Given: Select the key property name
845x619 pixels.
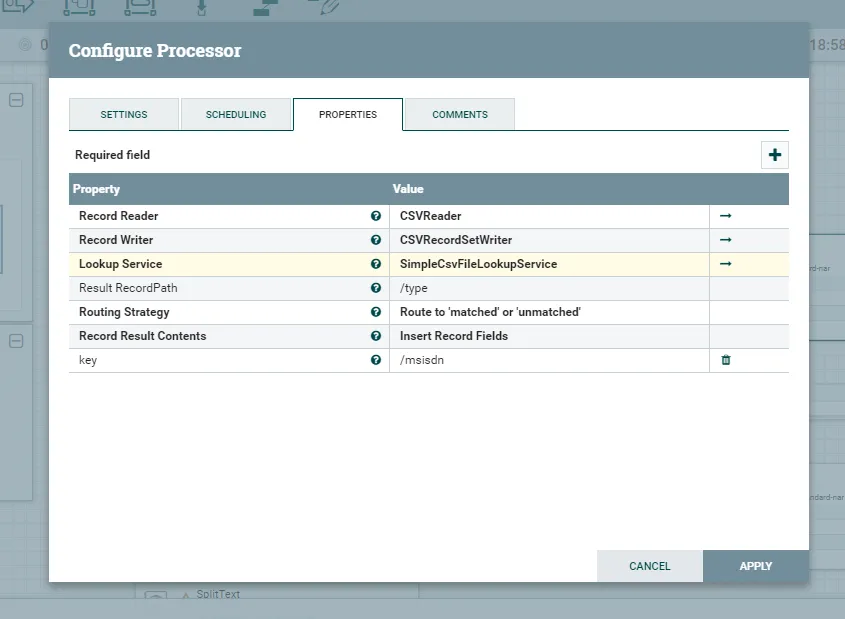Looking at the screenshot, I should [x=88, y=360].
